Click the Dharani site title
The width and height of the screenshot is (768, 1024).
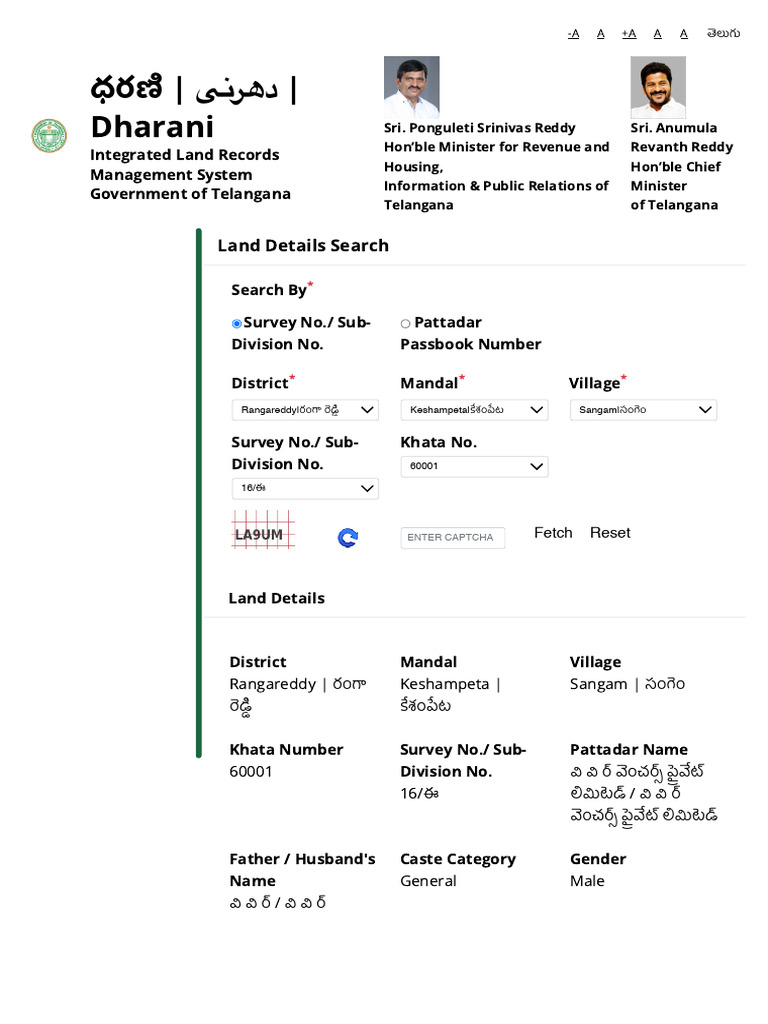coord(152,127)
